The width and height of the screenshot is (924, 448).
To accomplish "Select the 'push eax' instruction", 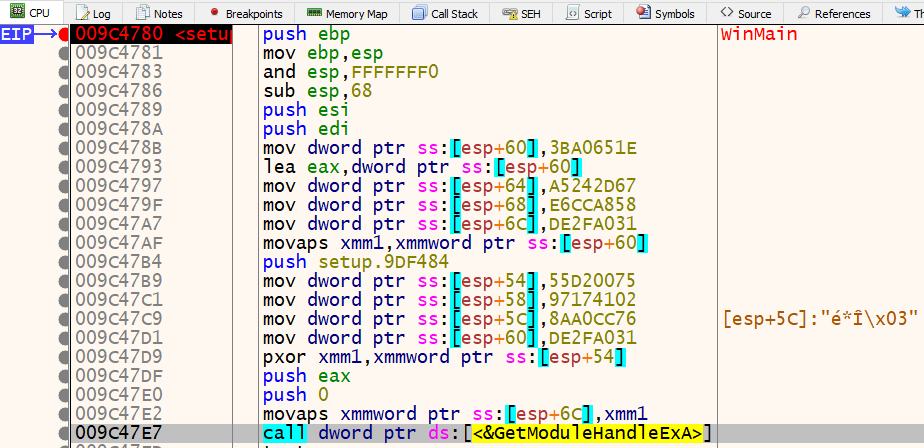I will point(306,375).
